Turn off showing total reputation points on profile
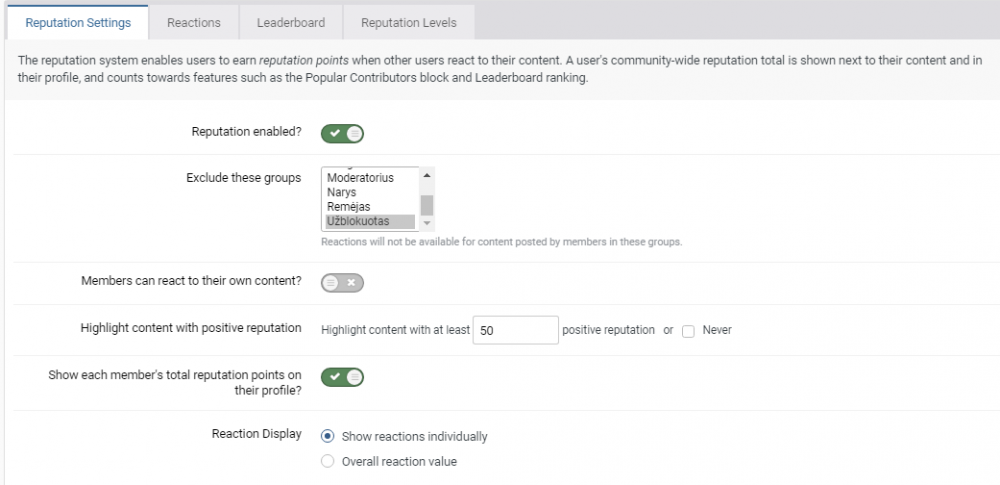1000x485 pixels. 342,377
